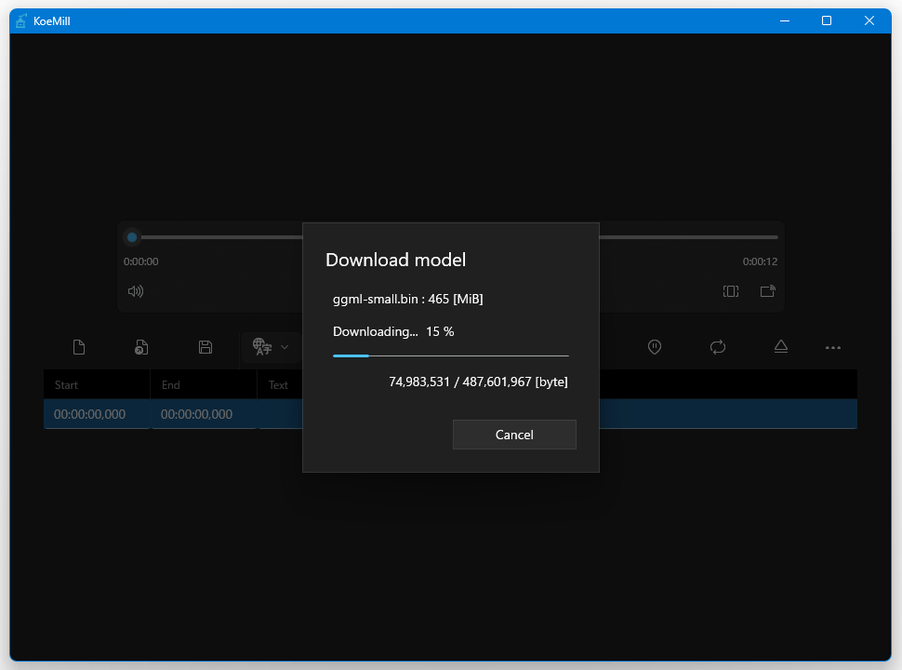Toggle the loop repeat icon
902x670 pixels.
[718, 347]
